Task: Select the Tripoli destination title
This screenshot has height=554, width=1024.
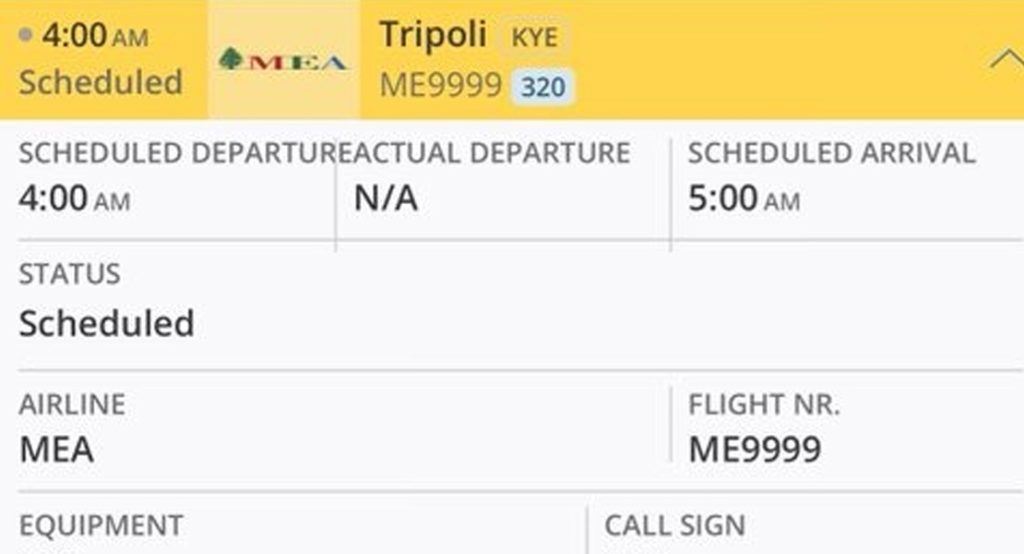Action: 432,35
